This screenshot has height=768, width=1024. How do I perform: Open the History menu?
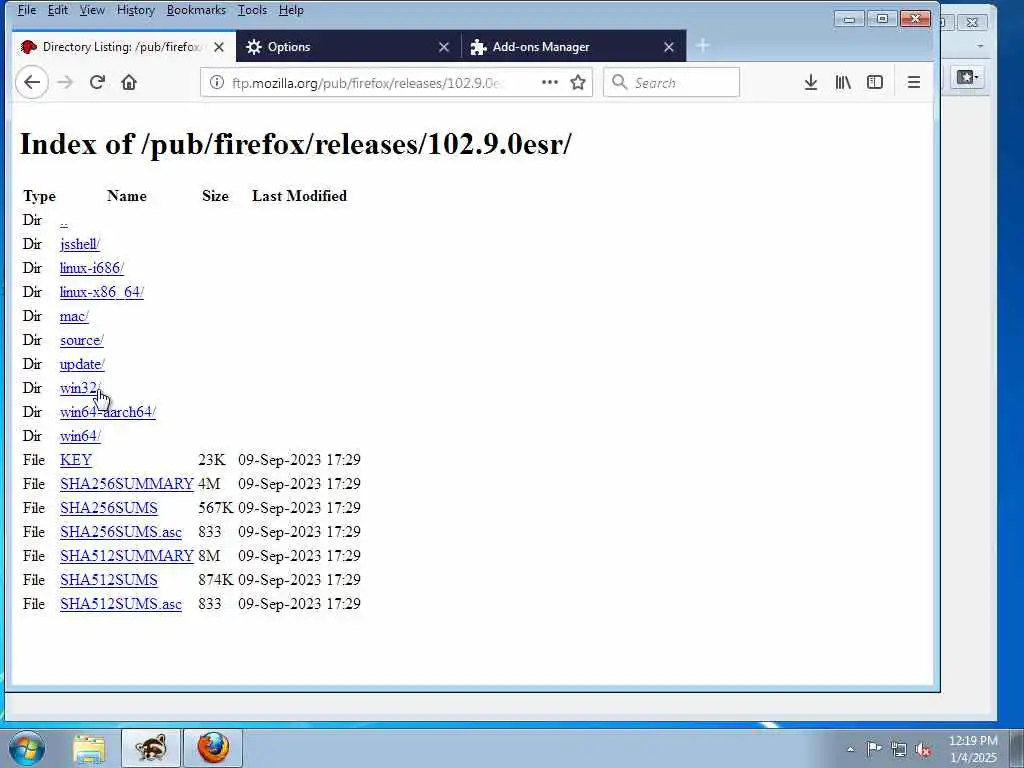click(136, 10)
